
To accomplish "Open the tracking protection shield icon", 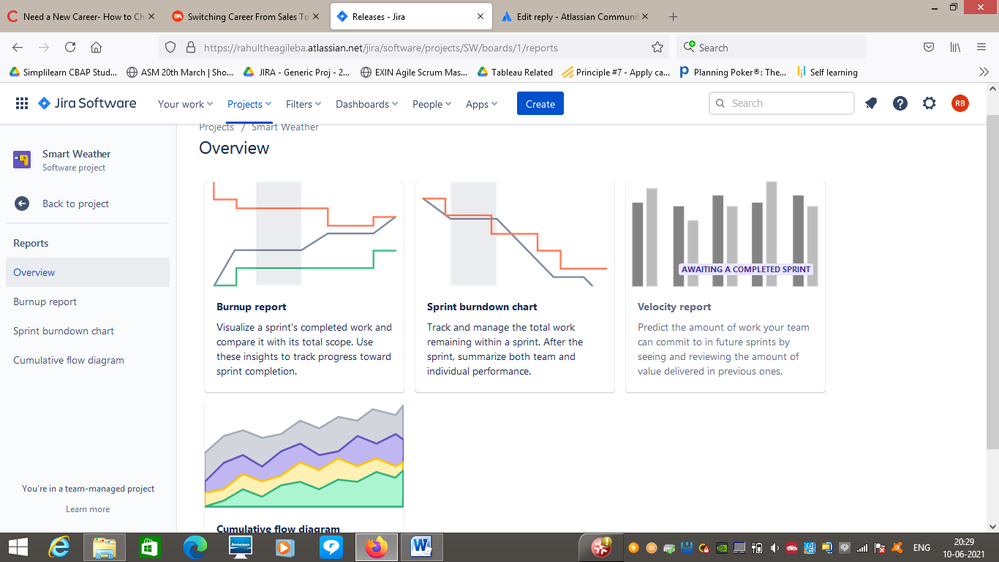I will point(170,47).
